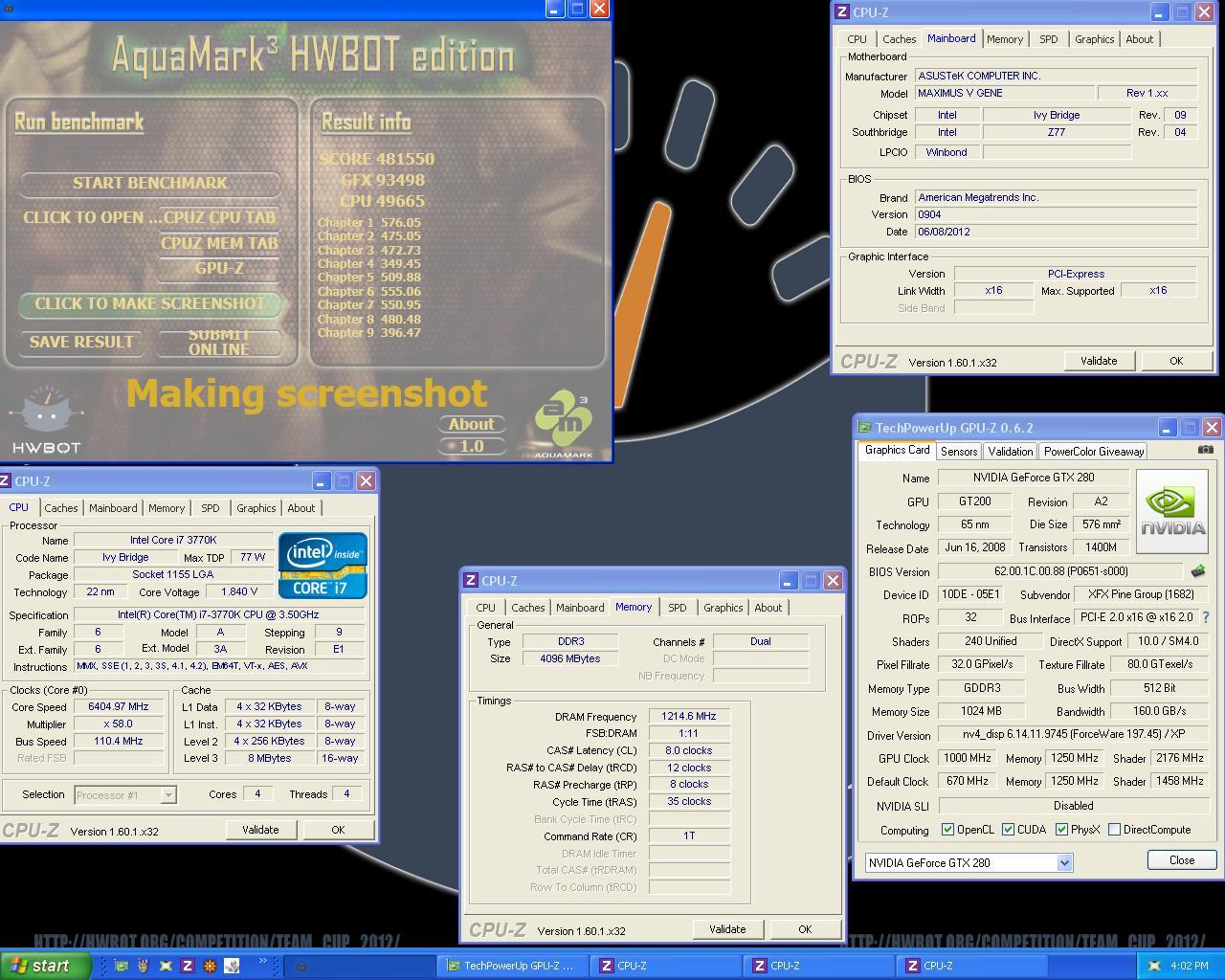Image resolution: width=1225 pixels, height=980 pixels.
Task: Open the first quick launch taskbar icon
Action: [x=122, y=966]
